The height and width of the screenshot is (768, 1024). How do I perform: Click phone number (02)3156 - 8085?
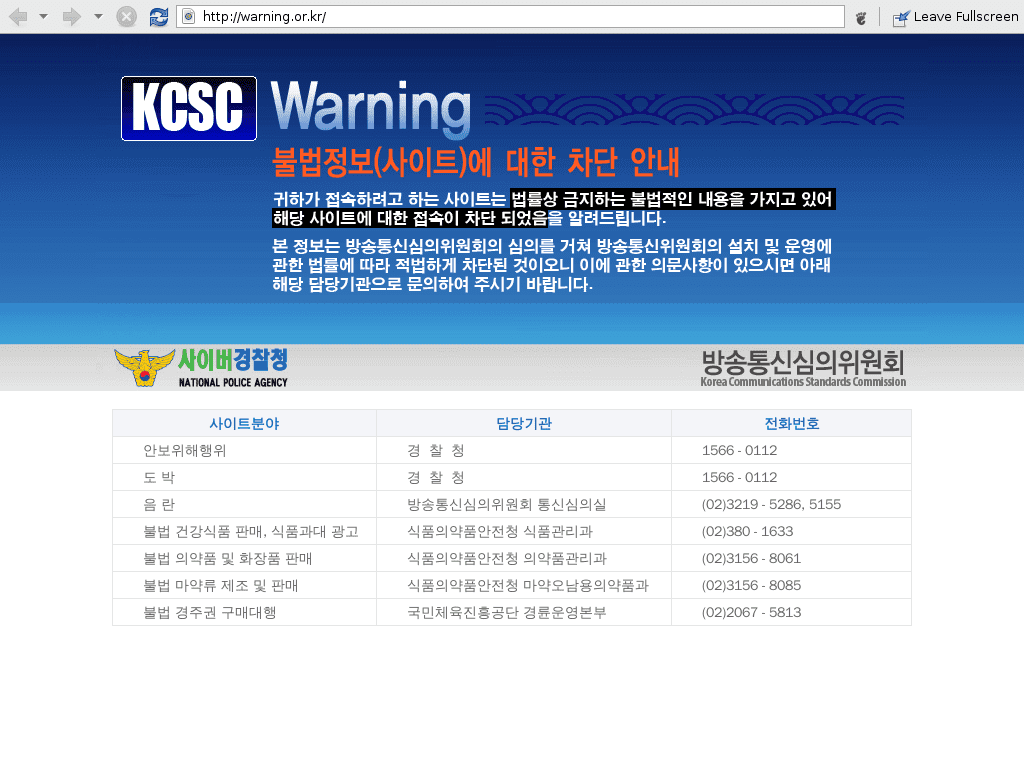point(751,585)
